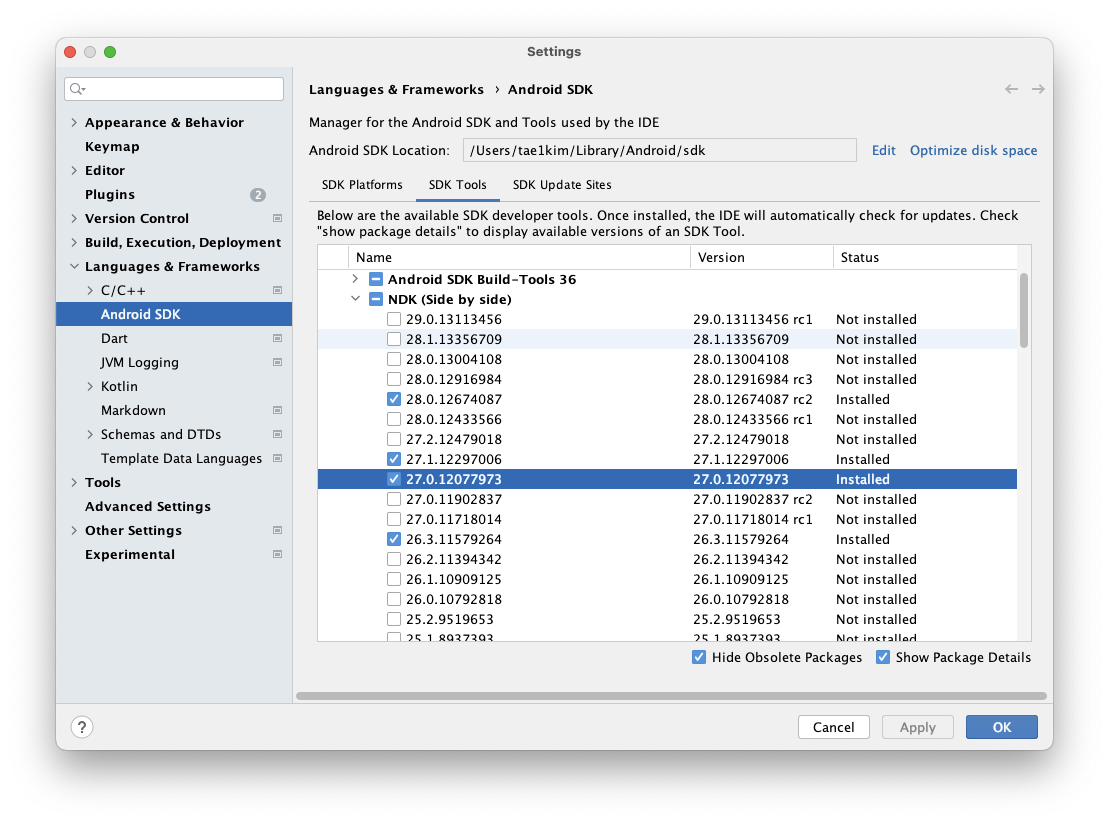Click the project-level icon beside Experimental
Screen dimensions: 1109x824
click(277, 555)
